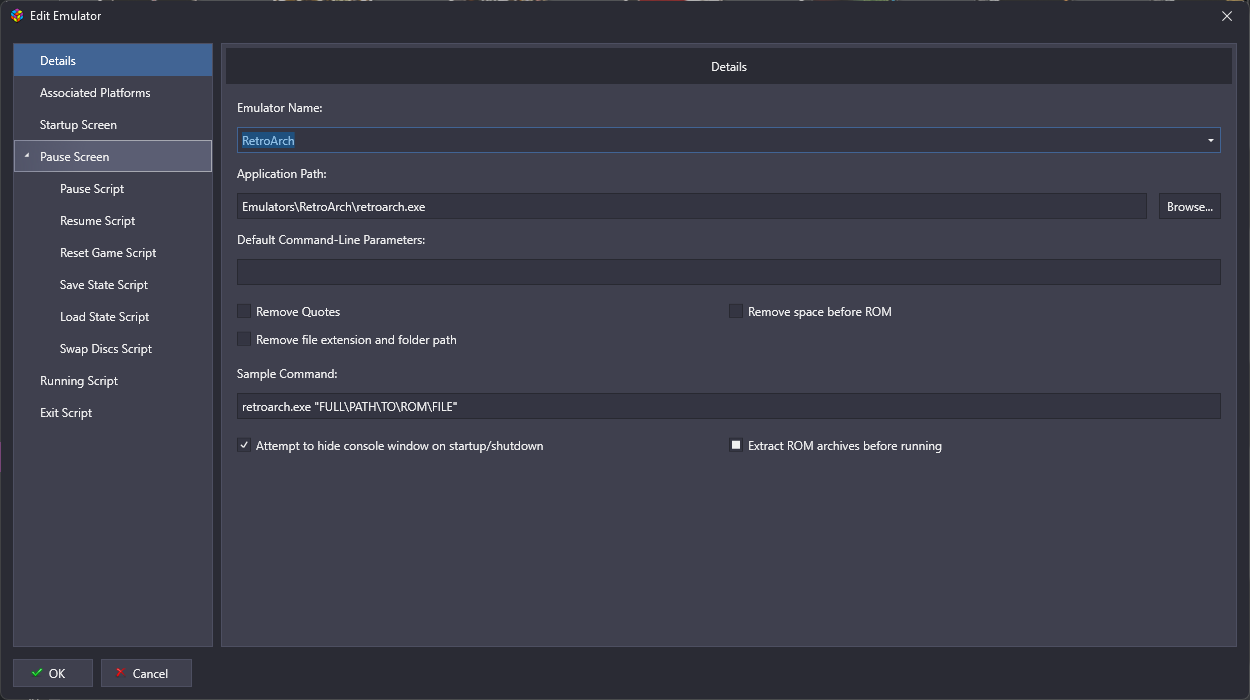Confirm with the OK button

[53, 673]
